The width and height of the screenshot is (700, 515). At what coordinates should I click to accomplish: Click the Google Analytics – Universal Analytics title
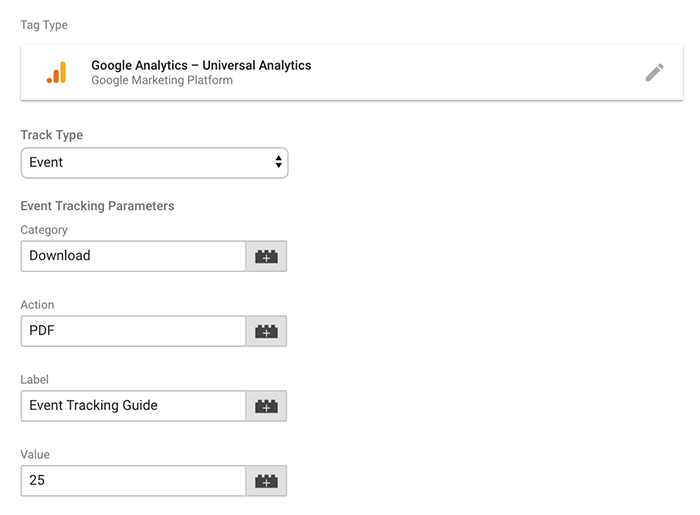(201, 65)
